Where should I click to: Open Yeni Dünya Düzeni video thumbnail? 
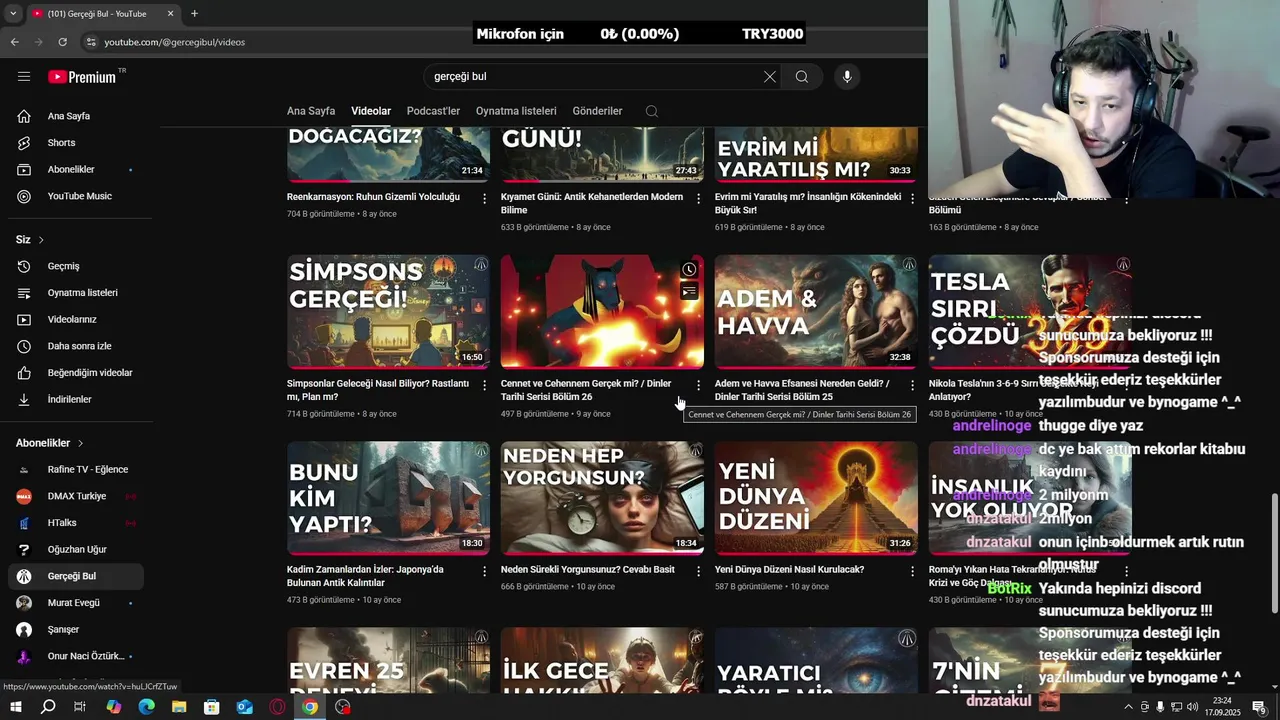point(816,498)
